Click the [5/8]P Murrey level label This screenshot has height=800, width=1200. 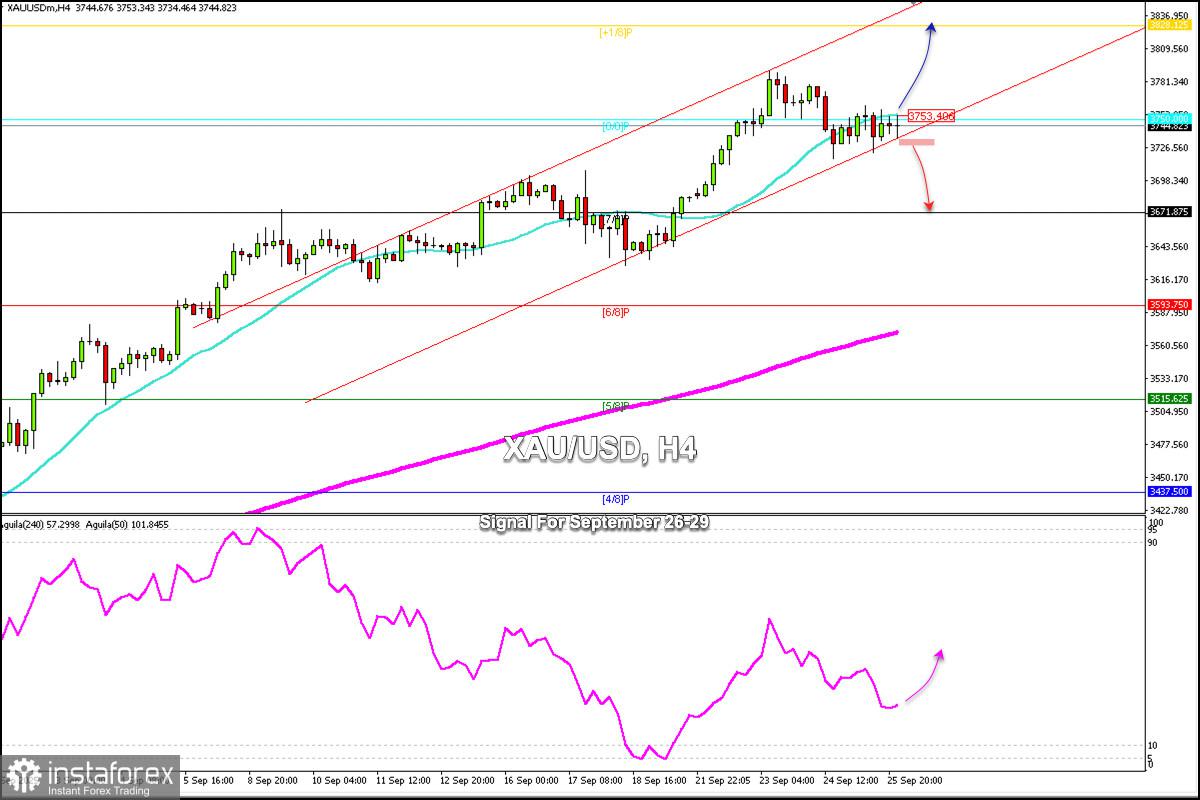point(615,405)
